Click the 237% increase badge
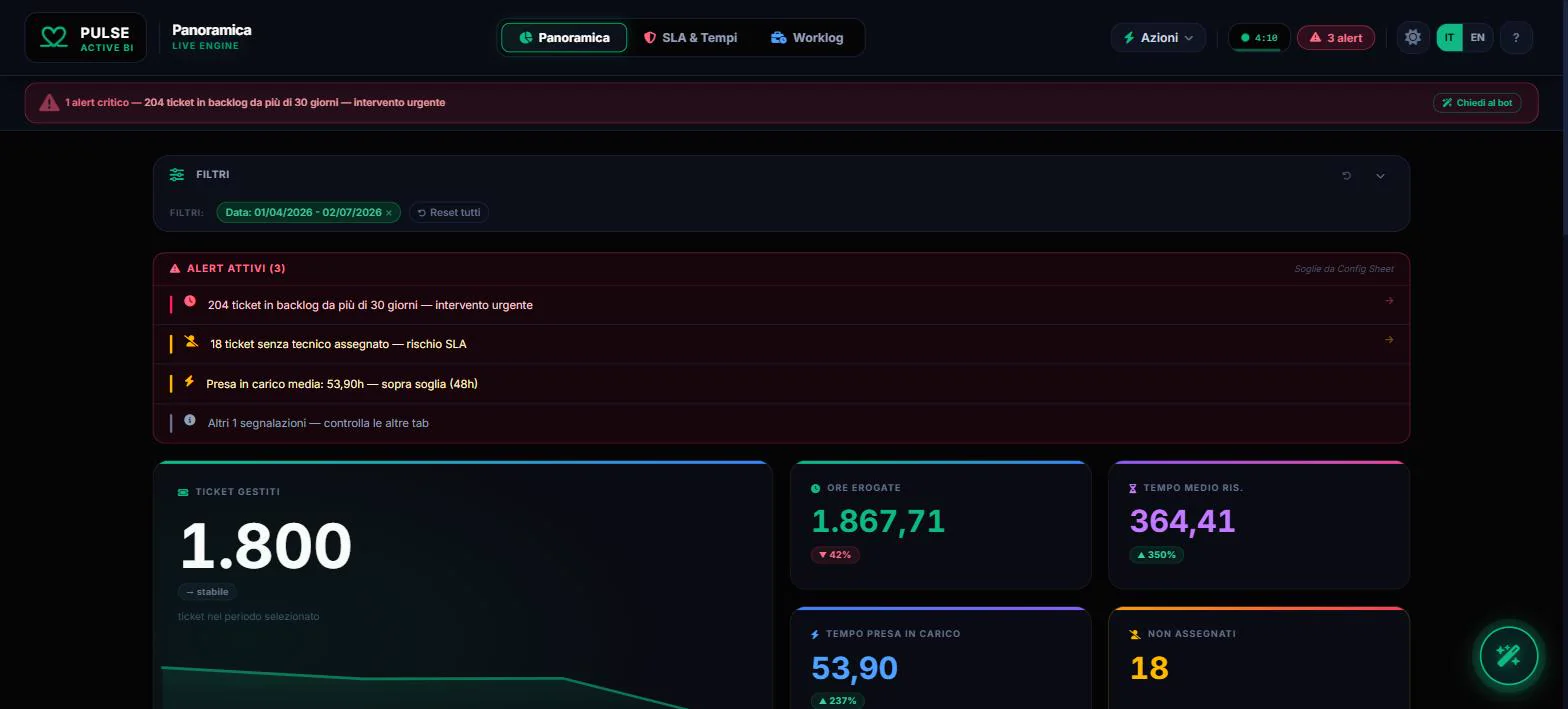Viewport: 1568px width, 709px height. 838,701
